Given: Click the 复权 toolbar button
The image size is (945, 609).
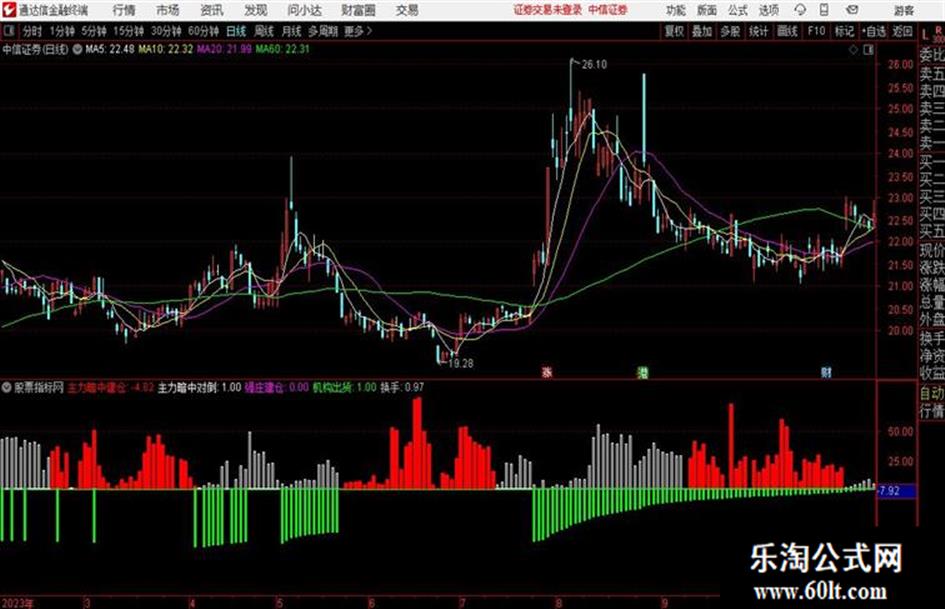Looking at the screenshot, I should point(674,31).
